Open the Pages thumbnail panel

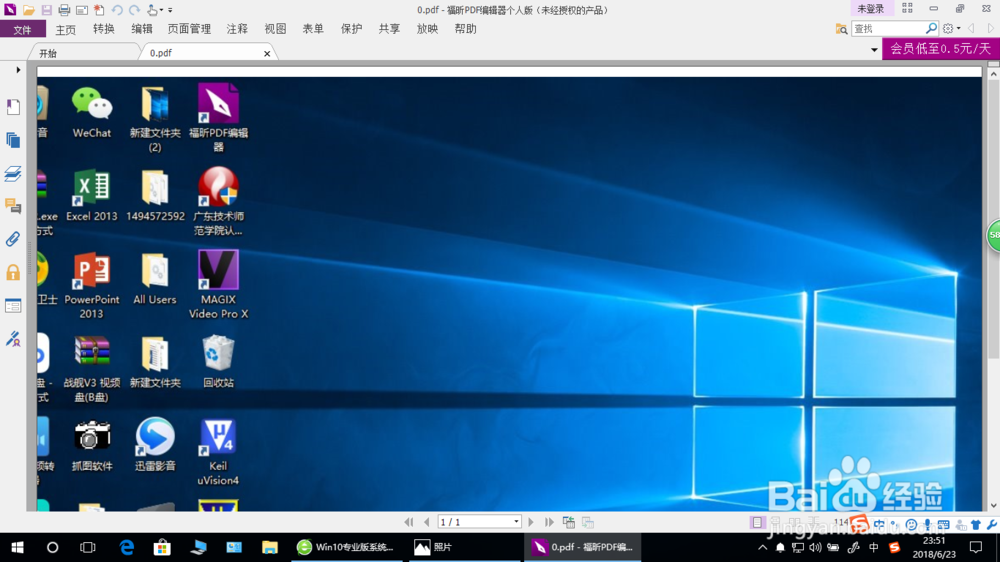(13, 140)
